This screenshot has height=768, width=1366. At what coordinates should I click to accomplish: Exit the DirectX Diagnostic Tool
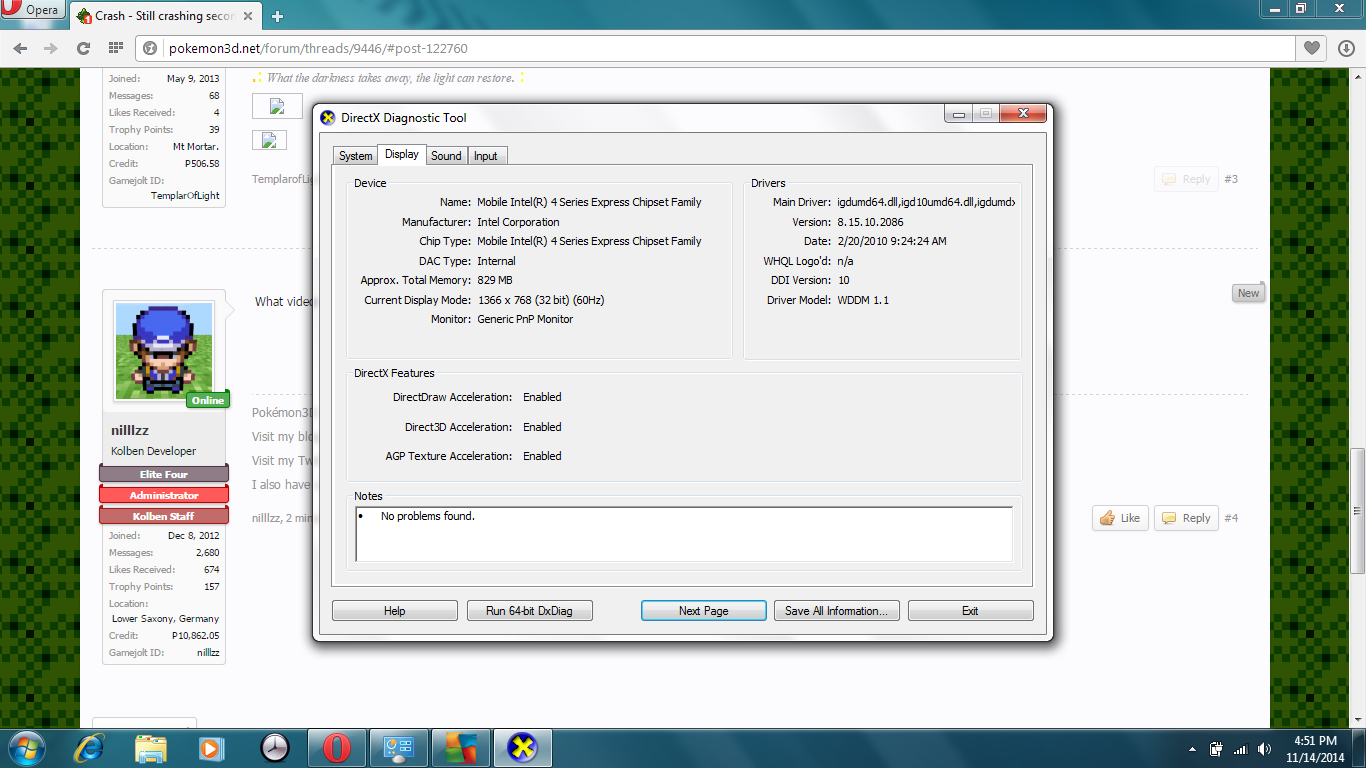(x=970, y=611)
